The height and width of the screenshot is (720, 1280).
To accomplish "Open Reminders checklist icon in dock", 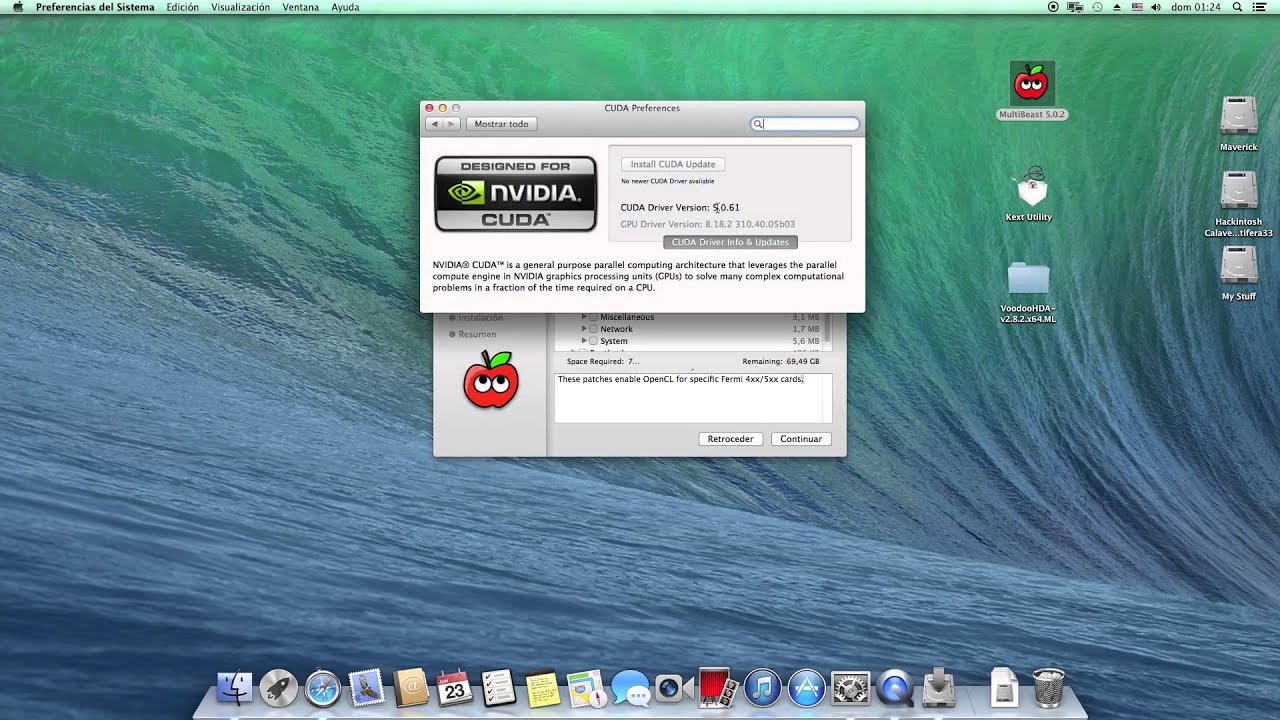I will tap(498, 687).
